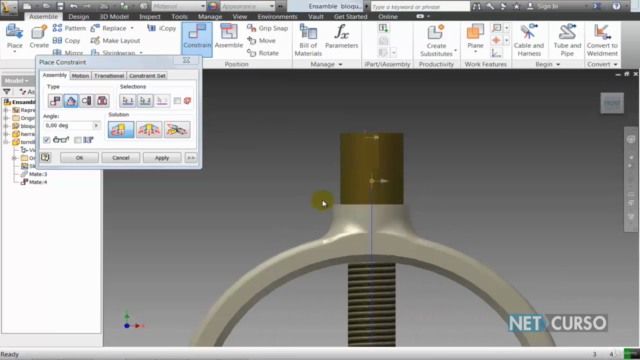640x360 pixels.
Task: Click Cancel in Place Constraint dialog
Action: coord(121,158)
